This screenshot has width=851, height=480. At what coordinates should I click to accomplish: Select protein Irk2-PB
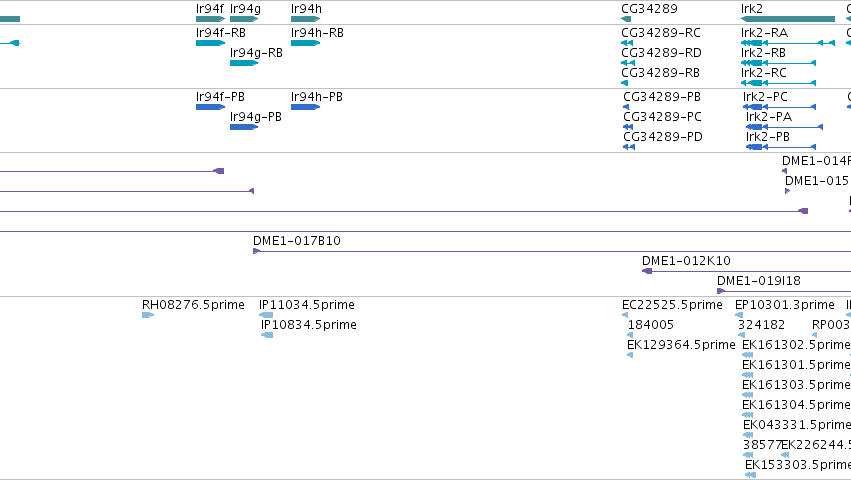(768, 137)
